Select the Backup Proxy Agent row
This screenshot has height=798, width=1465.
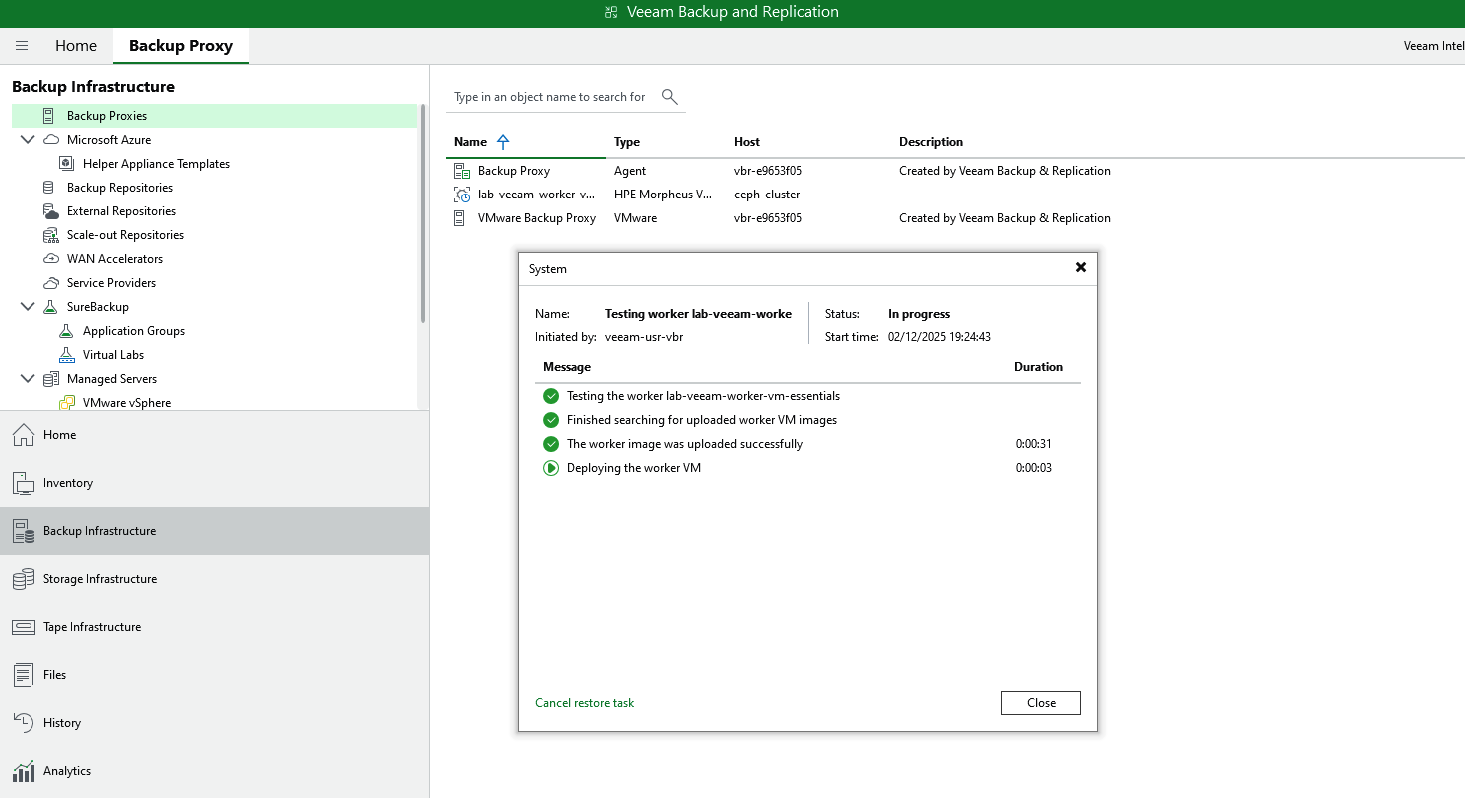tap(955, 171)
